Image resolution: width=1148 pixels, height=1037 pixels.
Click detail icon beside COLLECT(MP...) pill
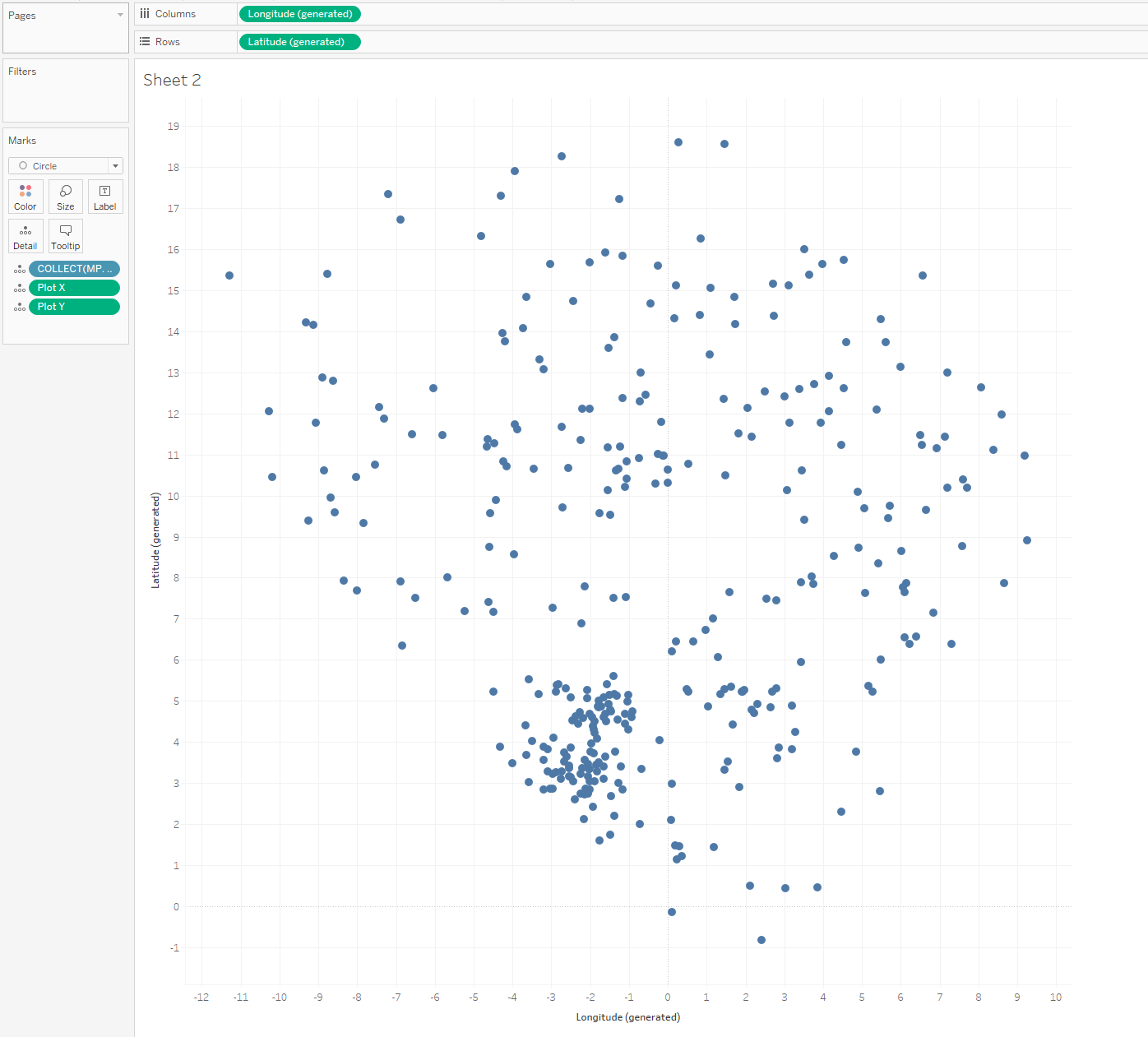[x=20, y=269]
